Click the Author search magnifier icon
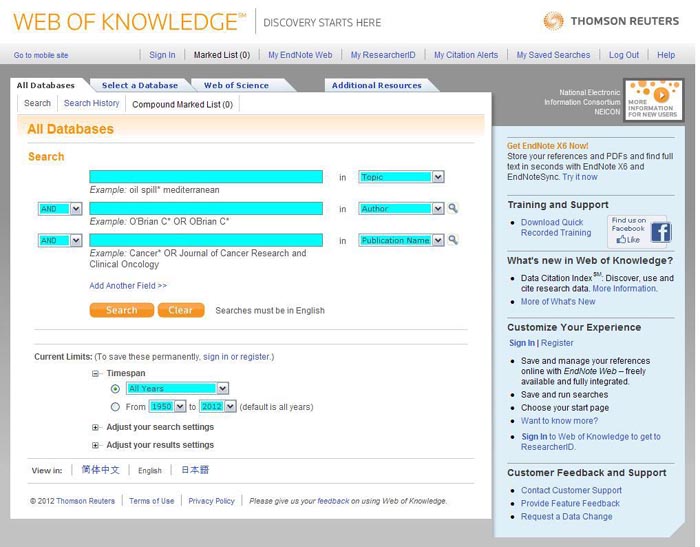The width and height of the screenshot is (700, 547). [453, 209]
